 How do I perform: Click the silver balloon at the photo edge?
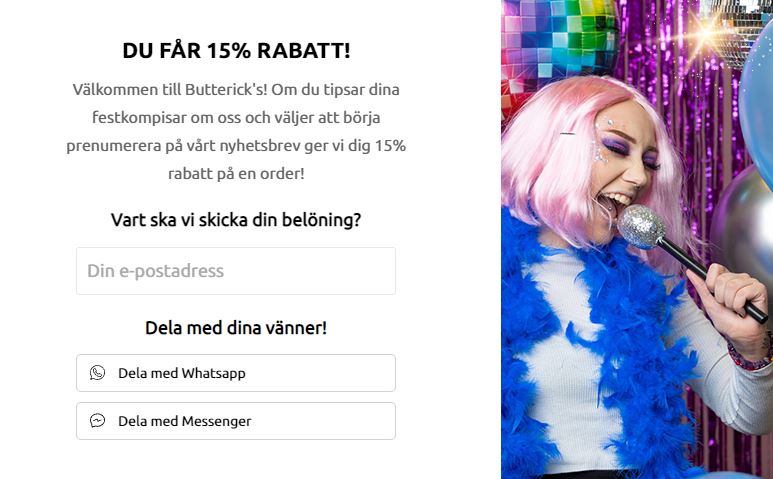(x=744, y=222)
